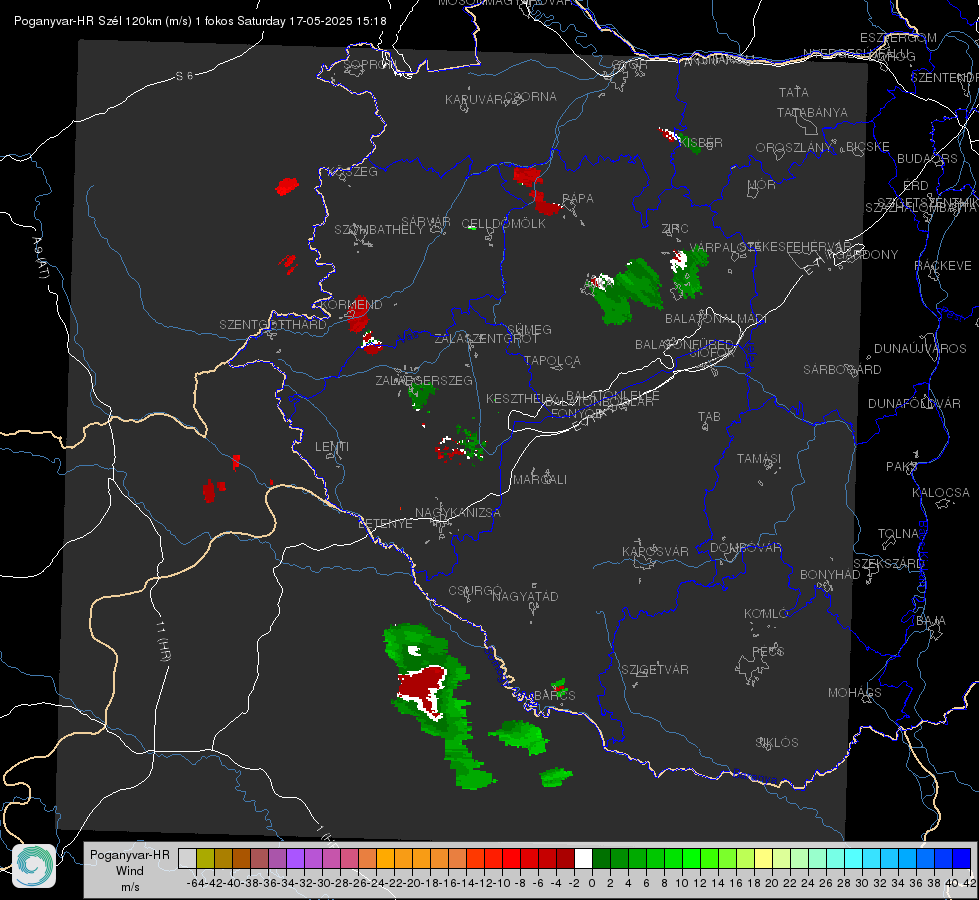Viewport: 979px width, 900px height.
Task: Click the "-64" value at the scale start
Action: point(196,883)
